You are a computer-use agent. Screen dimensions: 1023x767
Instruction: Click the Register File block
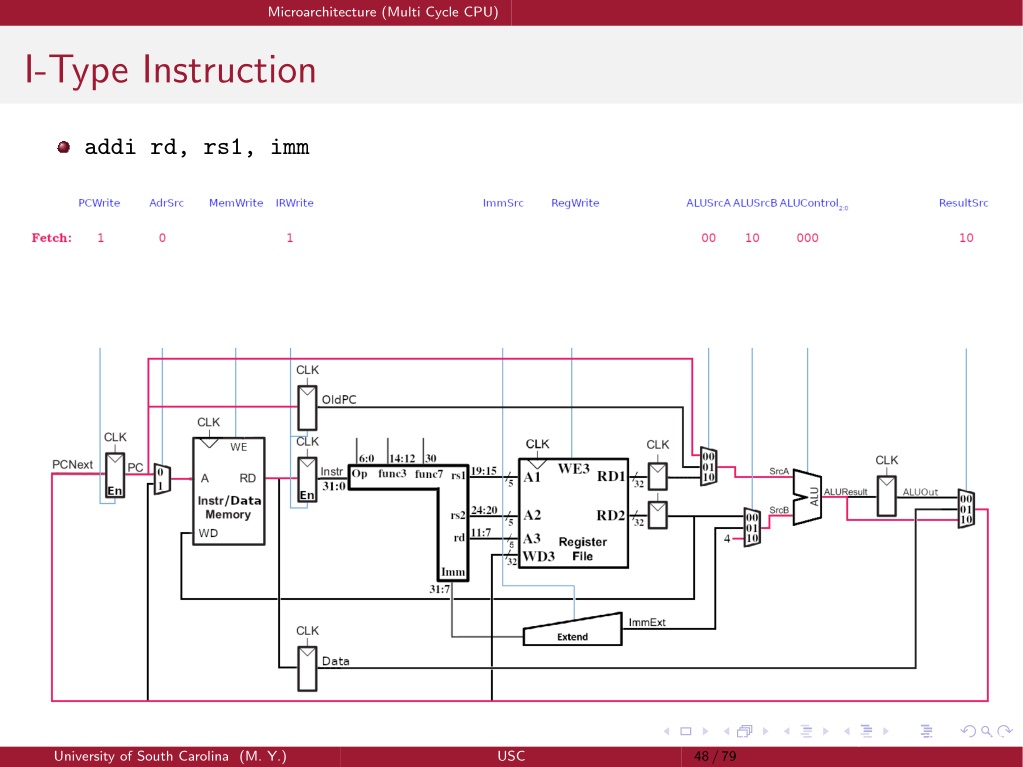(x=573, y=513)
